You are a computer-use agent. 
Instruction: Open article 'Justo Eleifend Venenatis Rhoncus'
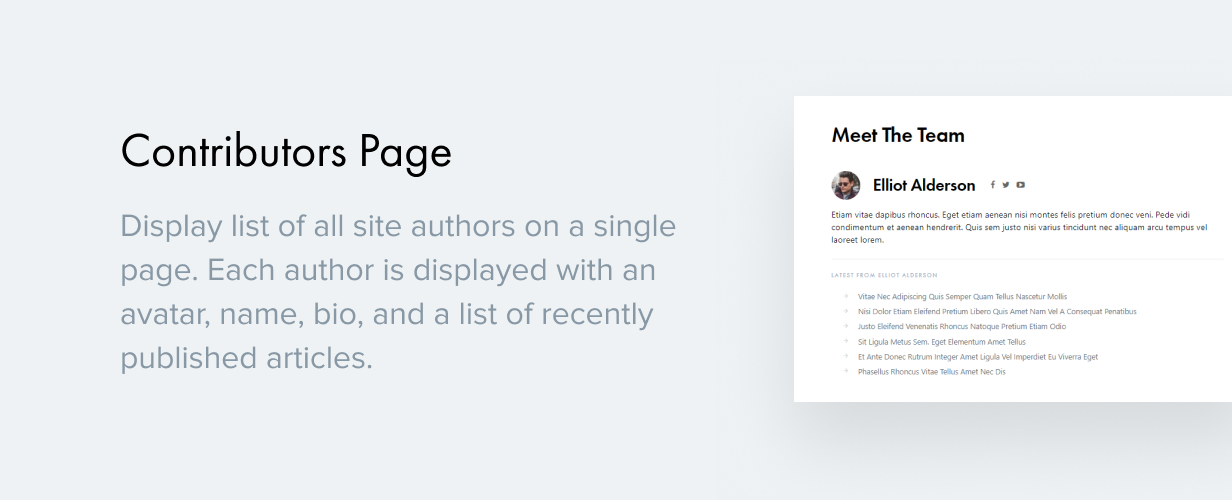(962, 327)
